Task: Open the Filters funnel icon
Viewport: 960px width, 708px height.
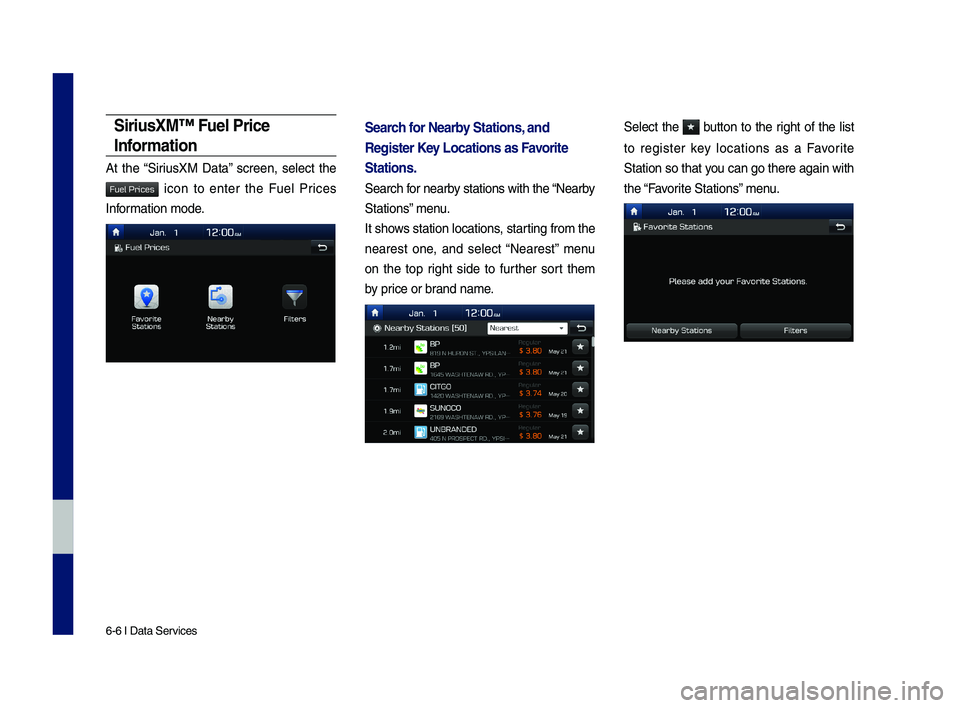Action: coord(294,300)
